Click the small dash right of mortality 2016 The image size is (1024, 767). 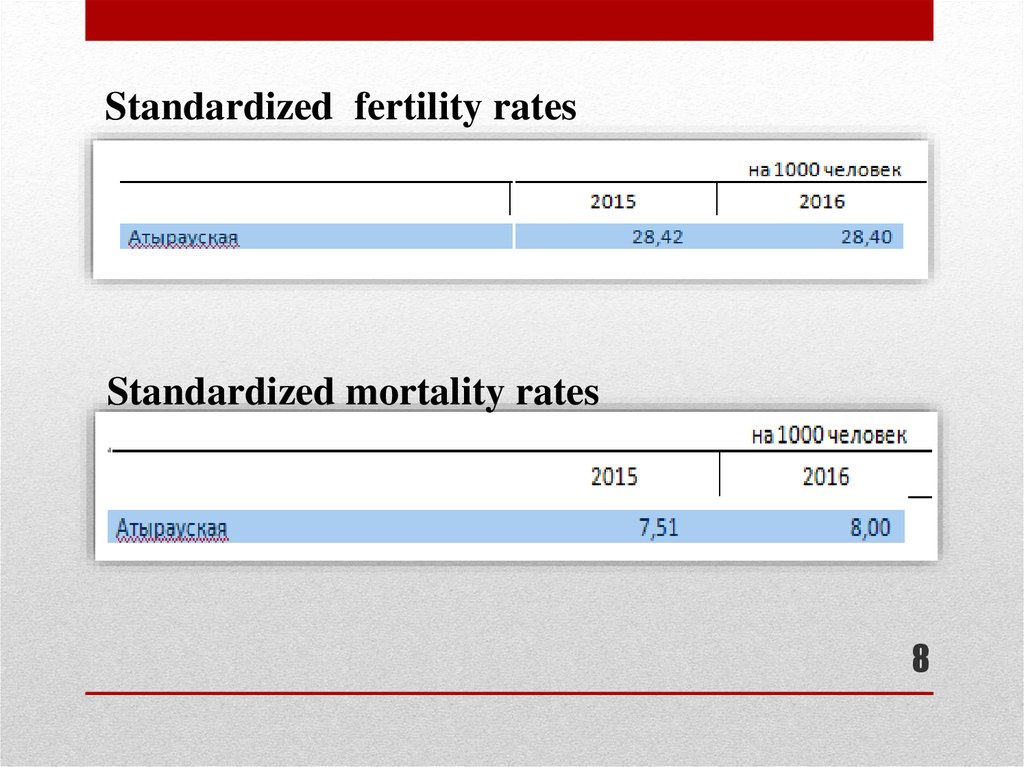tap(919, 496)
